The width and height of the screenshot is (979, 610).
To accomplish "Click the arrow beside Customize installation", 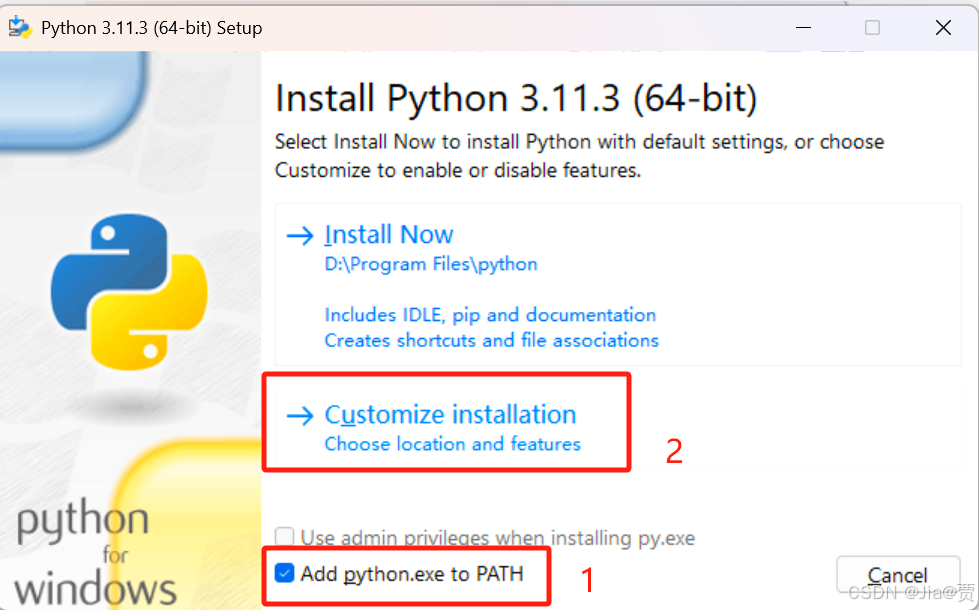I will tap(299, 415).
